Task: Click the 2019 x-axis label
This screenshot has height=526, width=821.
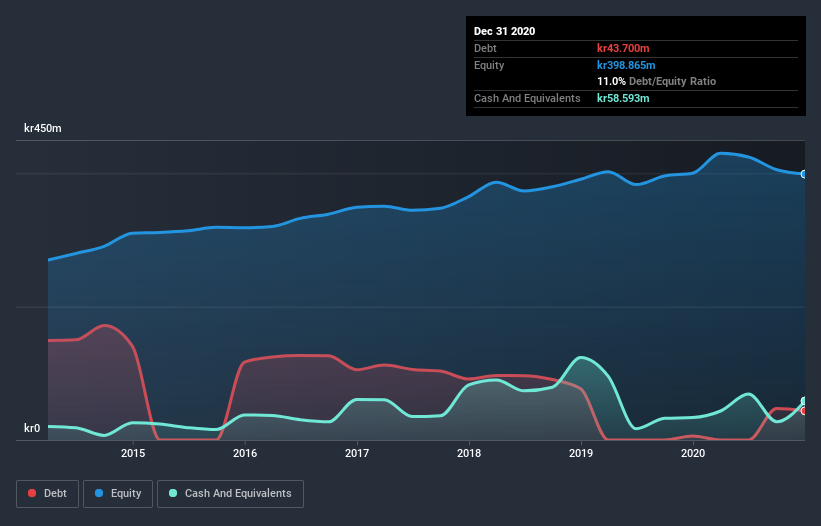Action: 581,453
